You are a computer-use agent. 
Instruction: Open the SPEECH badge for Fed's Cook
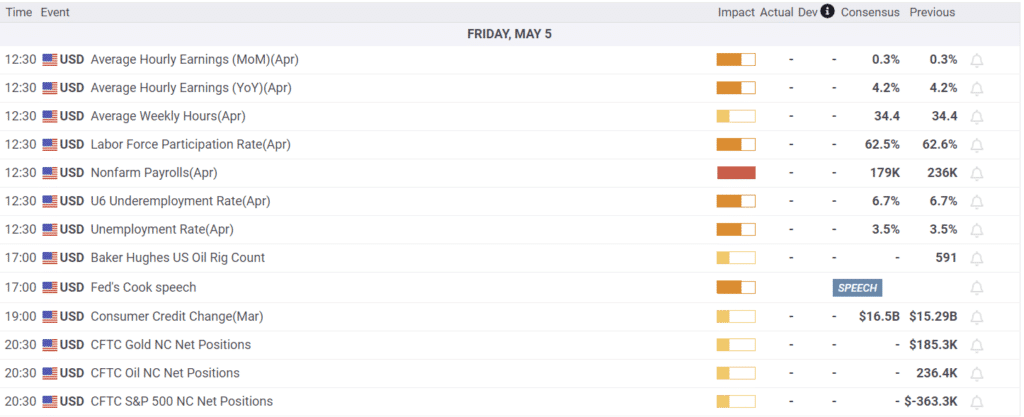(x=857, y=288)
